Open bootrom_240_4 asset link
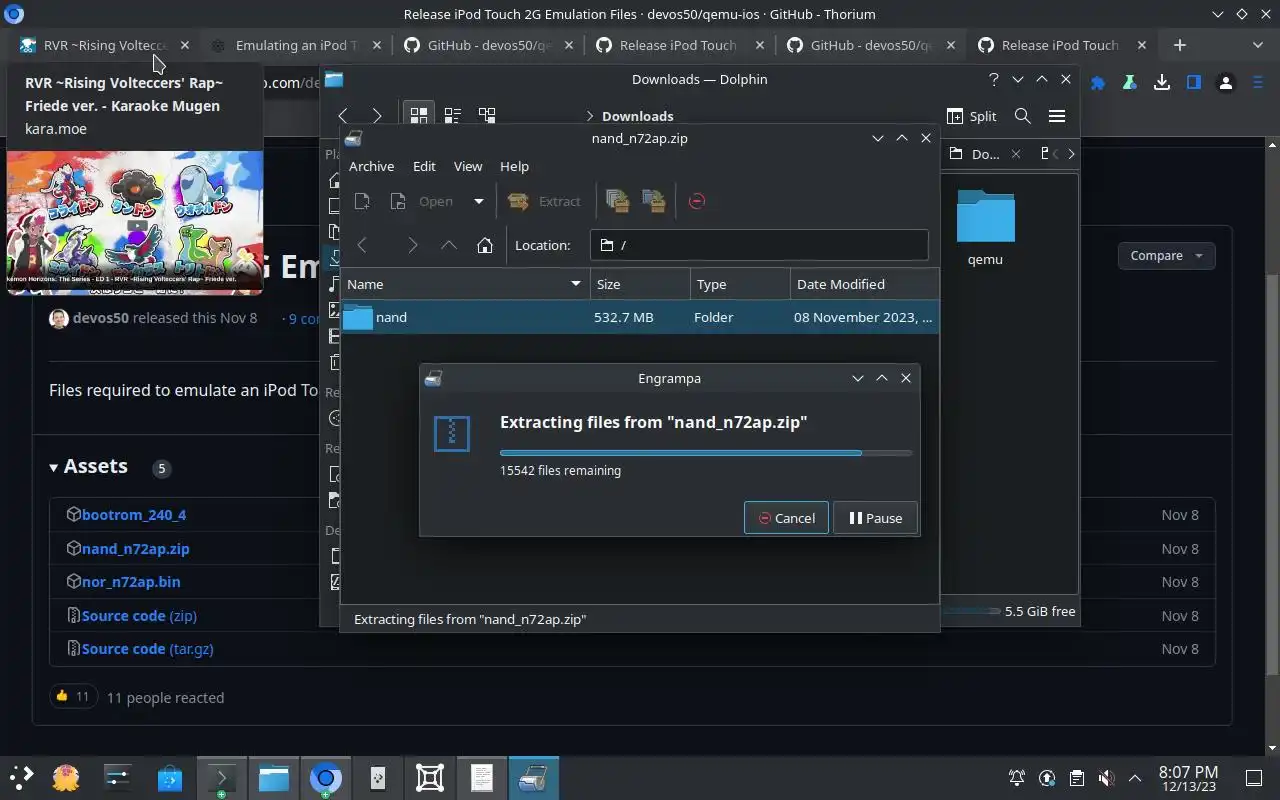Screen dimensions: 1280x800 pyautogui.click(x=134, y=515)
